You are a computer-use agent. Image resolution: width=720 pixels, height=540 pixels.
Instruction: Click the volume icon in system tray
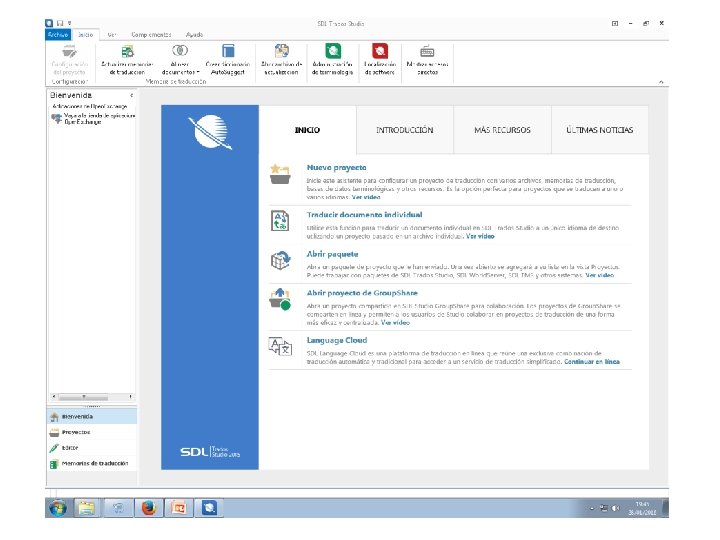click(x=615, y=508)
